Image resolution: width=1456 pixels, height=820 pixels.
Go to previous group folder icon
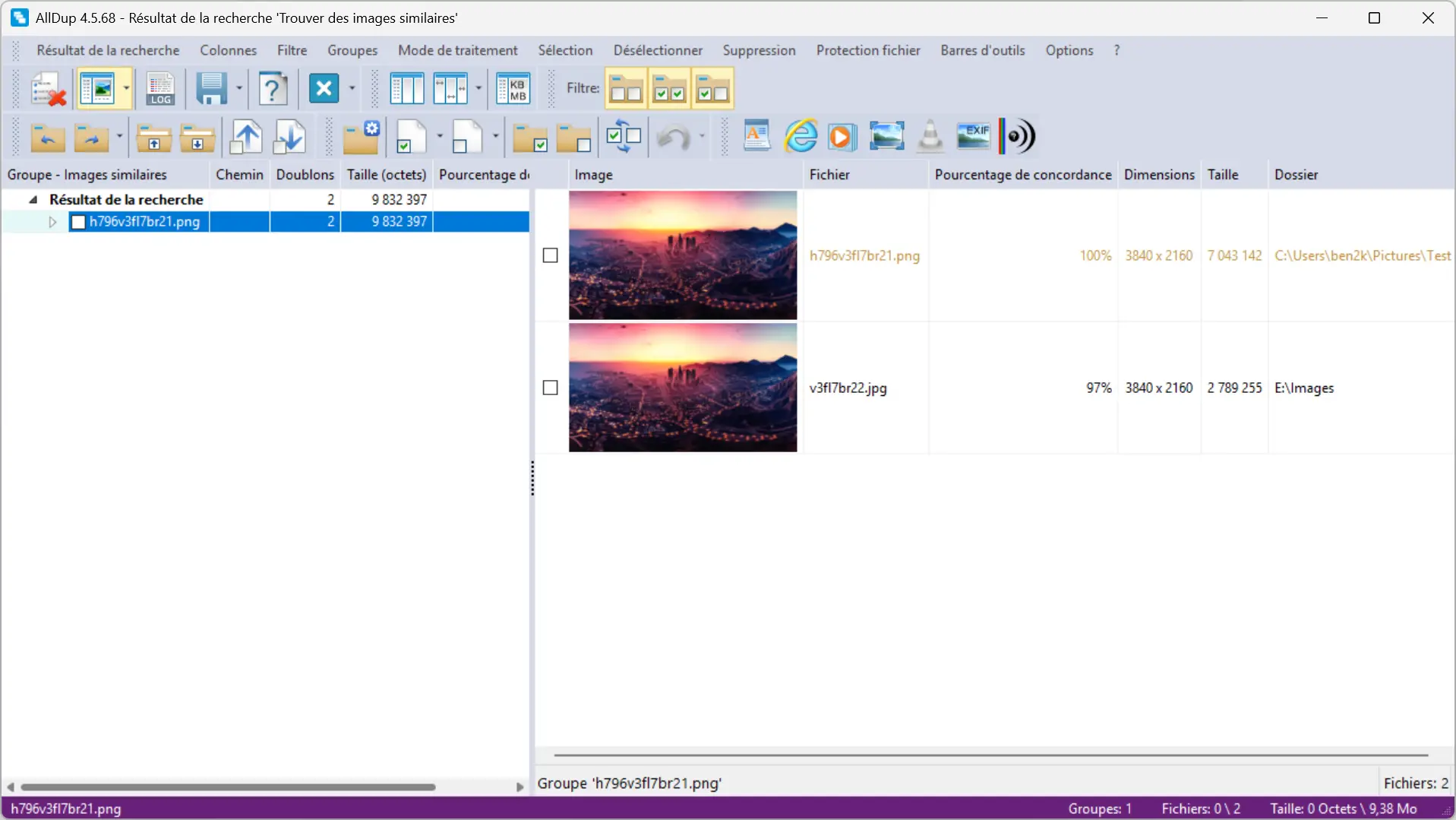point(47,138)
